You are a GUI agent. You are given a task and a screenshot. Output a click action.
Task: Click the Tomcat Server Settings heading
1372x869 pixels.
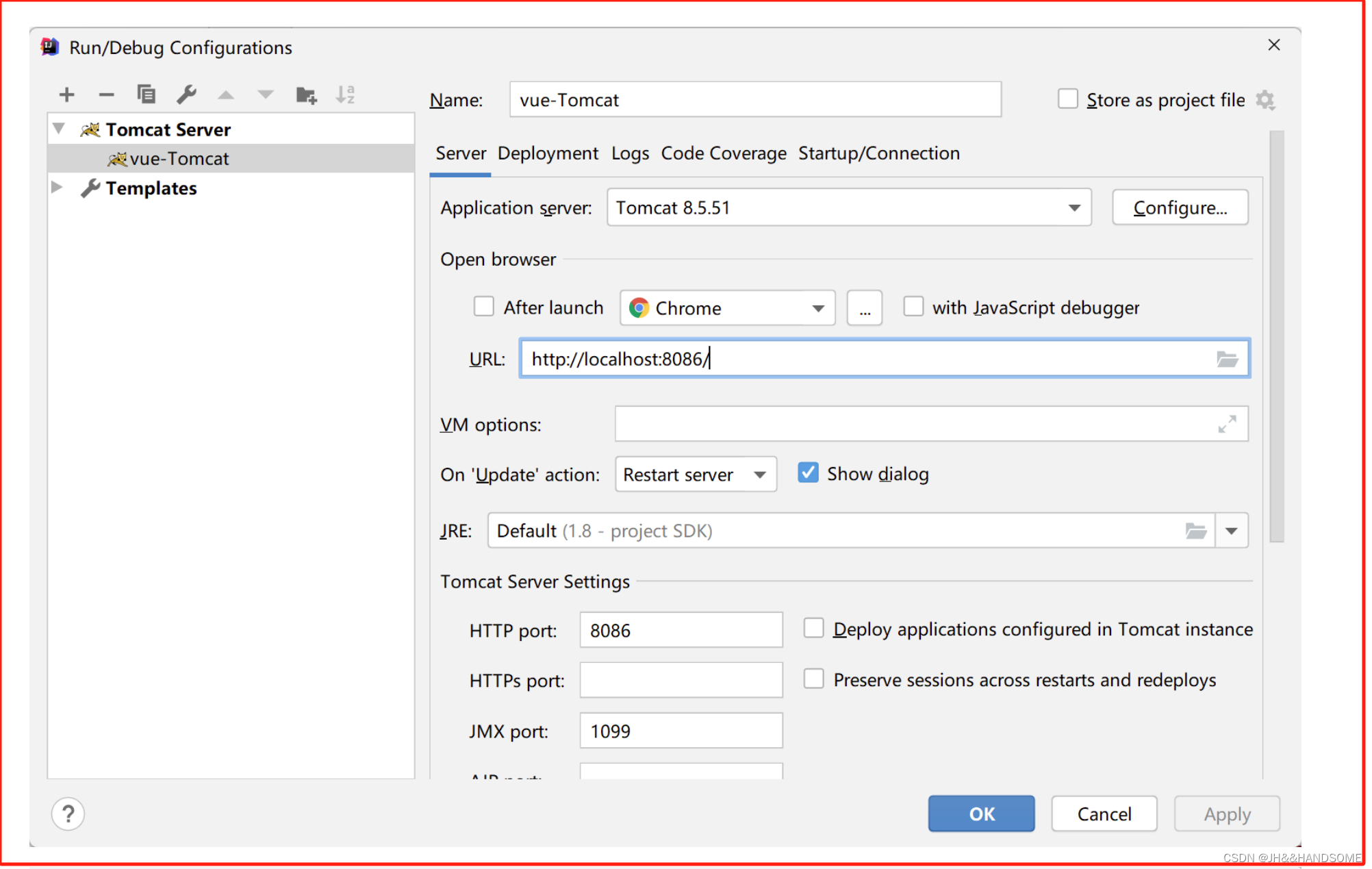point(535,581)
